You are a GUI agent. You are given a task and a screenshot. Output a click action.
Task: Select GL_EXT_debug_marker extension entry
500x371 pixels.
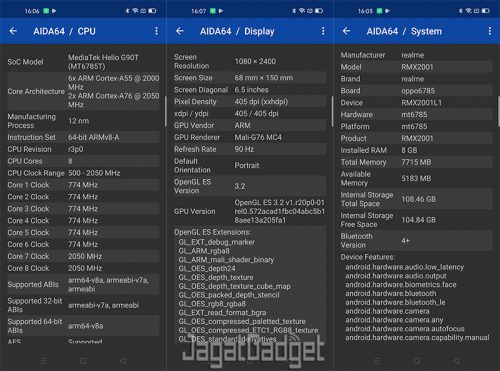[217, 242]
